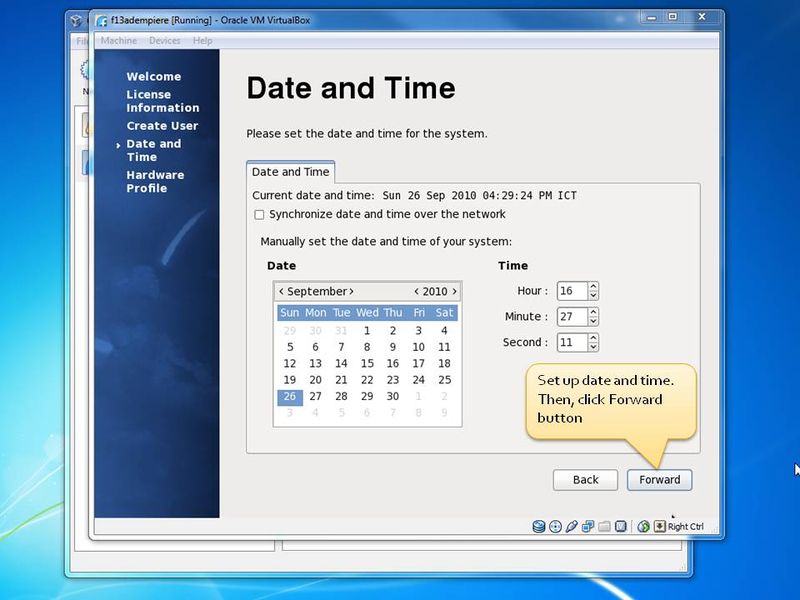Increase the Second value
The image size is (800, 600).
[593, 338]
